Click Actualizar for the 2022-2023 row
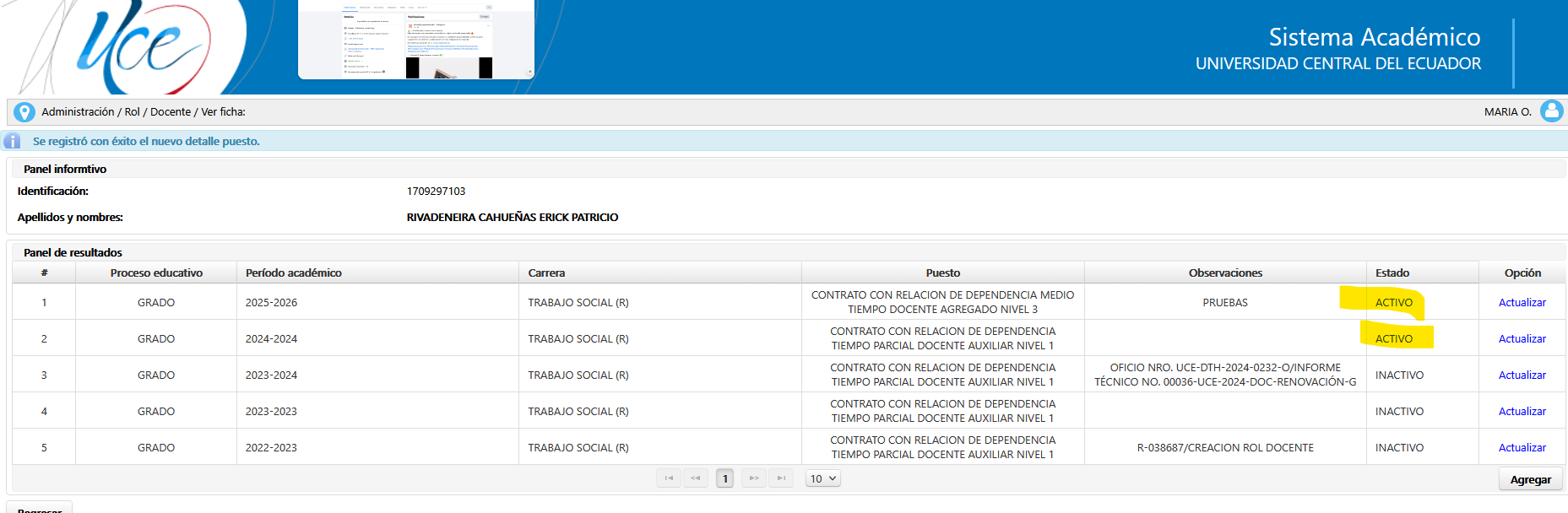Screen dimensions: 1568x513 pos(1522,447)
